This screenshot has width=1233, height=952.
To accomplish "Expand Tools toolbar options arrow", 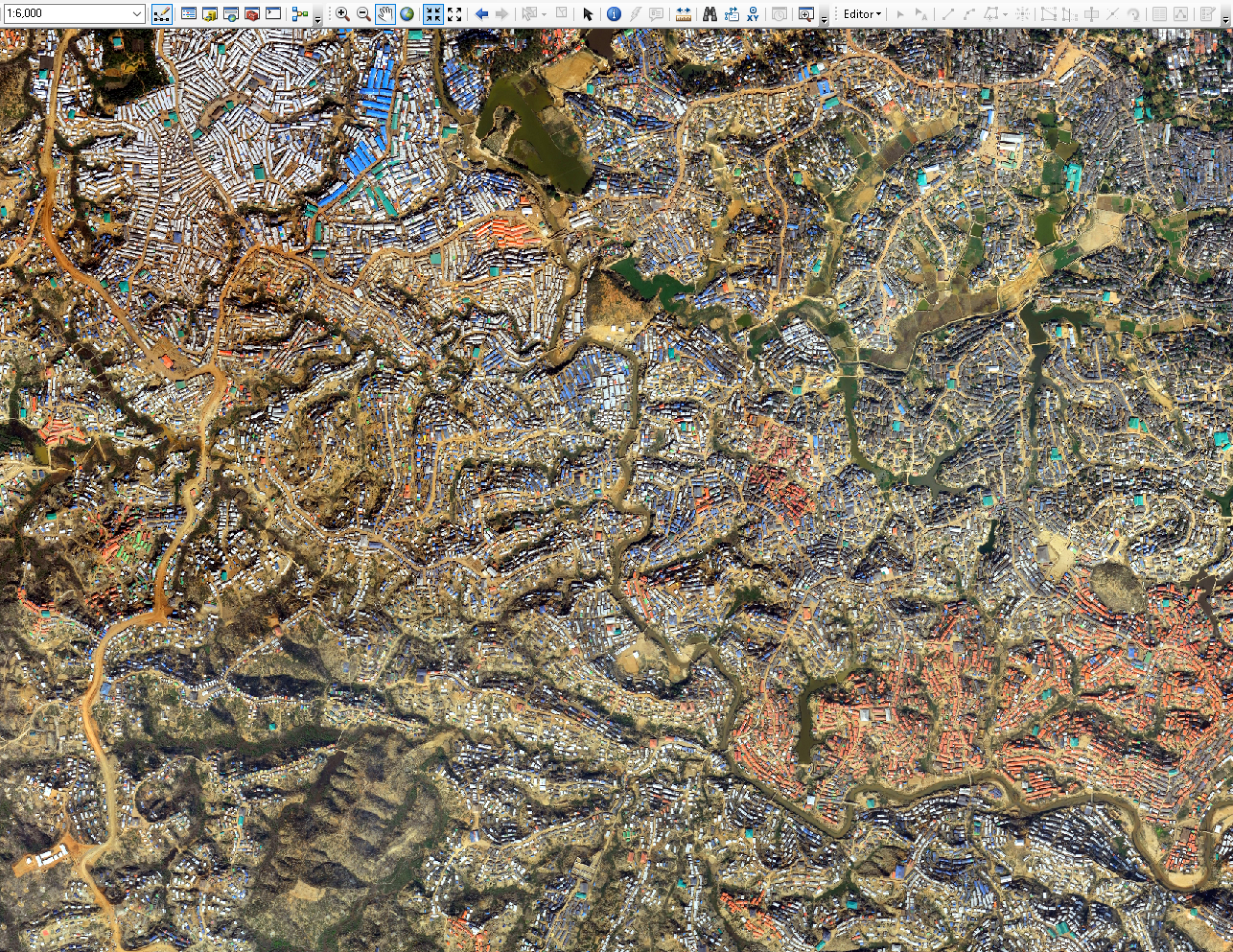I will click(x=824, y=20).
